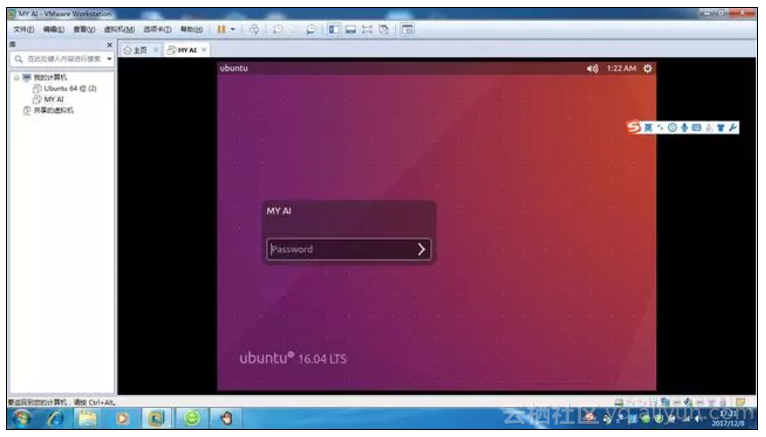Click the console view toolbar icon

[407, 30]
